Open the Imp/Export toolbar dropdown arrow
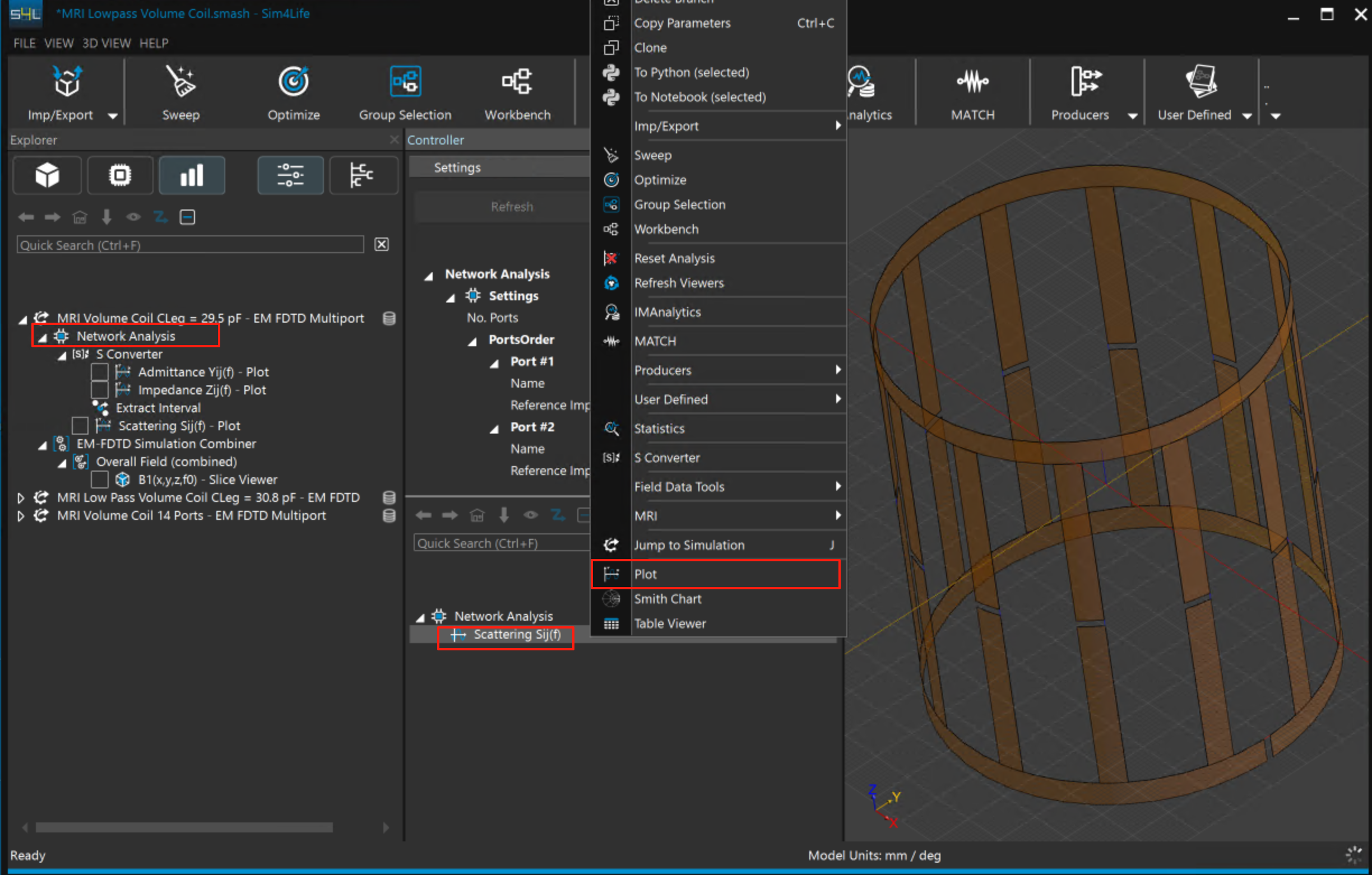Image resolution: width=1372 pixels, height=875 pixels. [x=113, y=115]
